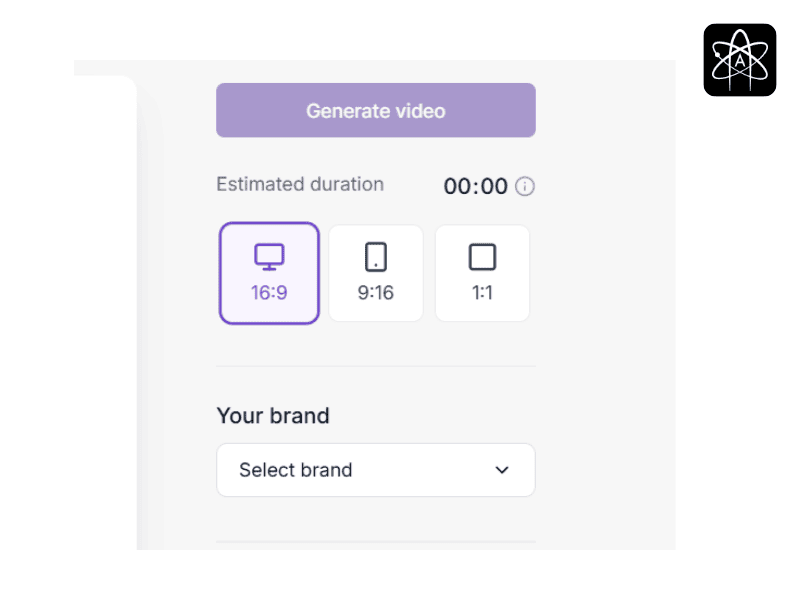Select the 16:9 desktop aspect ratio icon
Screen dimensions: 800x600
[x=268, y=273]
